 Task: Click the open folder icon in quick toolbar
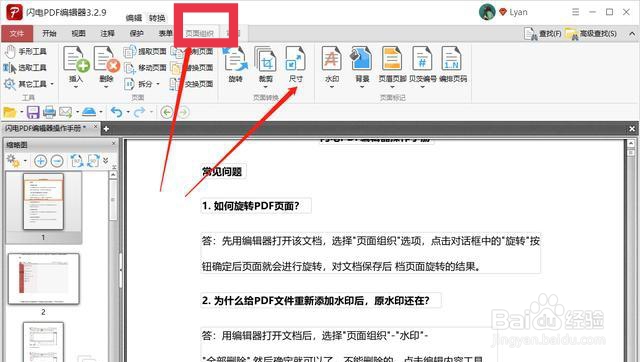click(x=10, y=112)
